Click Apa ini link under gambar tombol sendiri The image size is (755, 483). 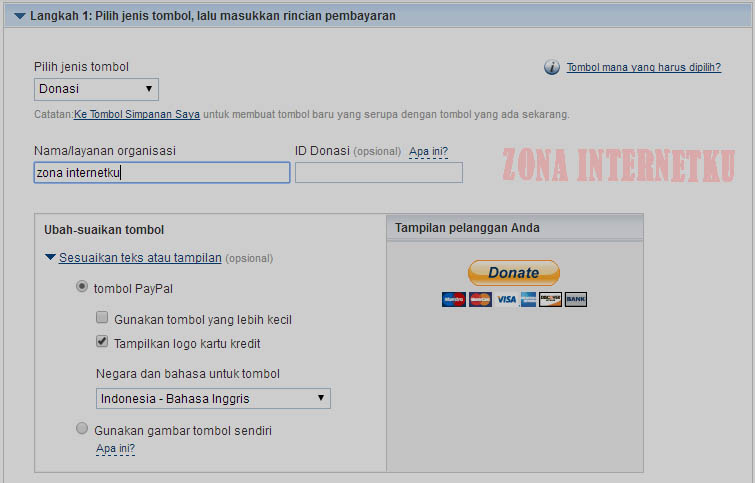click(x=116, y=449)
